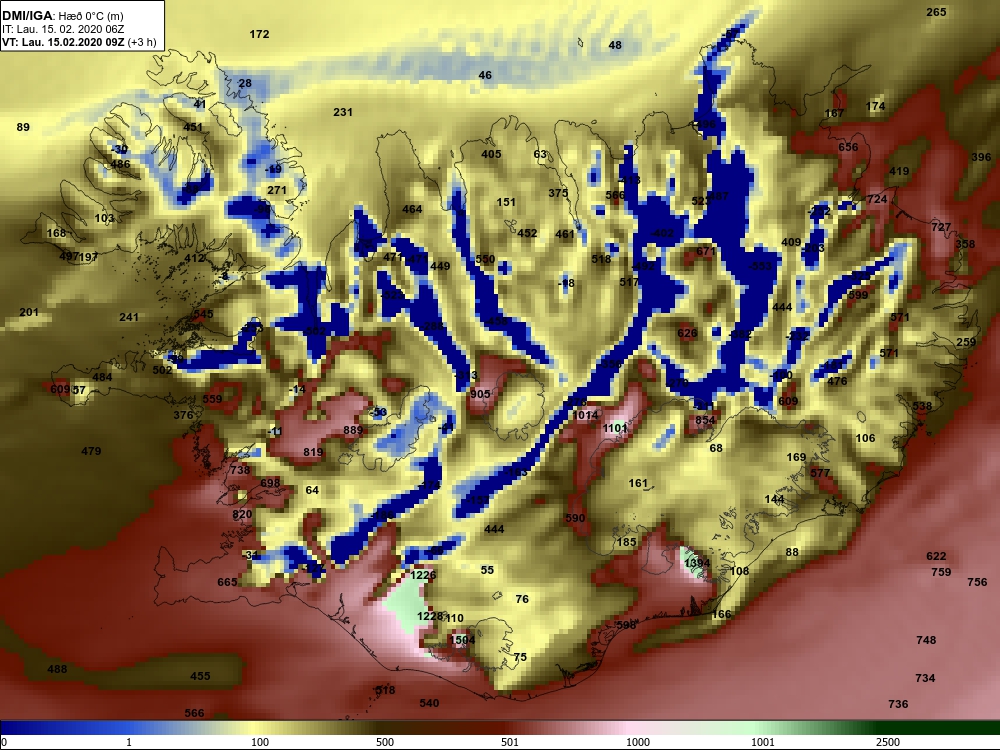Click the Westfjords value 451
This screenshot has height=750, width=1000.
[193, 128]
